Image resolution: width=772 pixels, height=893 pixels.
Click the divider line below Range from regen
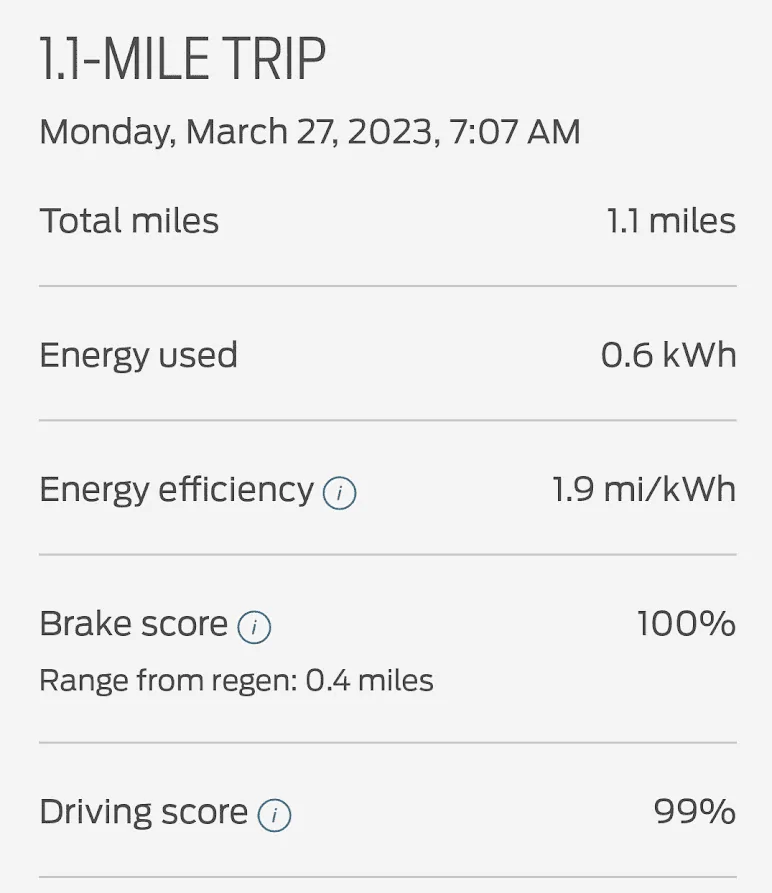[388, 743]
